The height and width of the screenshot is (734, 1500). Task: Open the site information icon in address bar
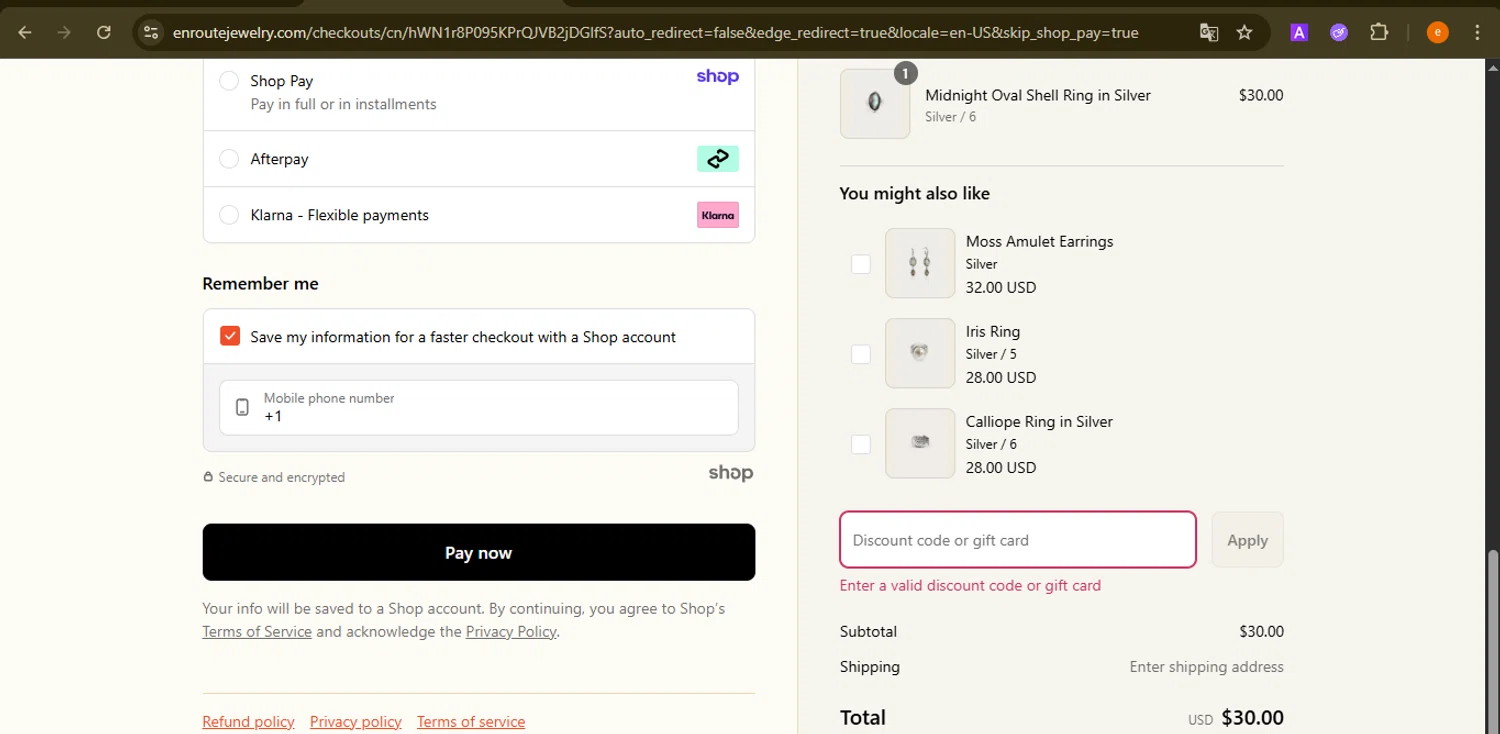[x=151, y=32]
